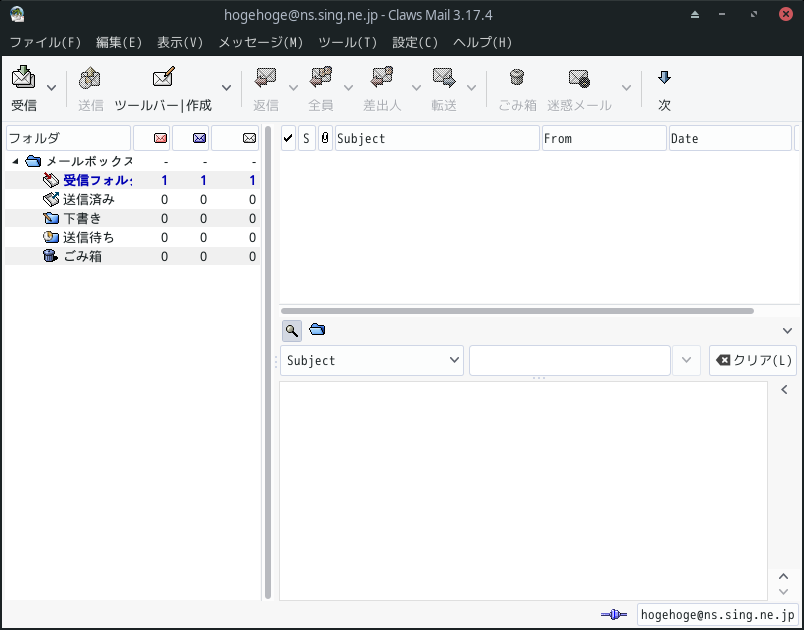Image resolution: width=804 pixels, height=630 pixels.
Task: Open the メッセージ(M) menu
Action: click(260, 43)
